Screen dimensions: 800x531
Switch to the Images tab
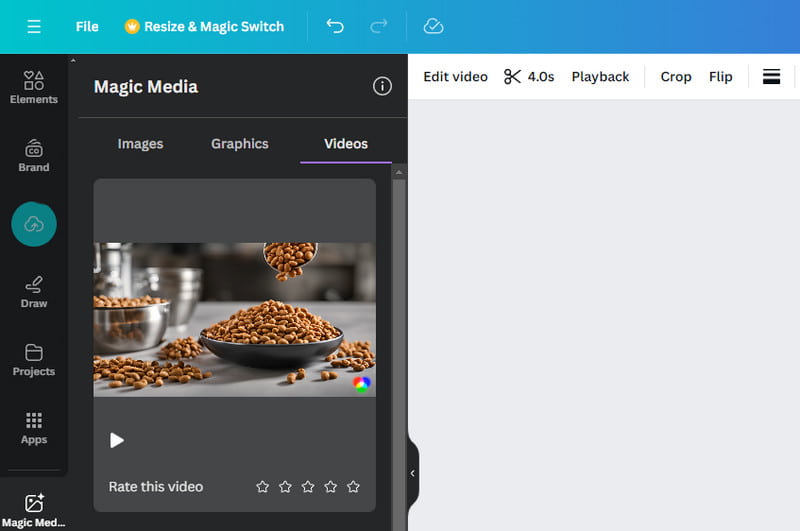[140, 144]
